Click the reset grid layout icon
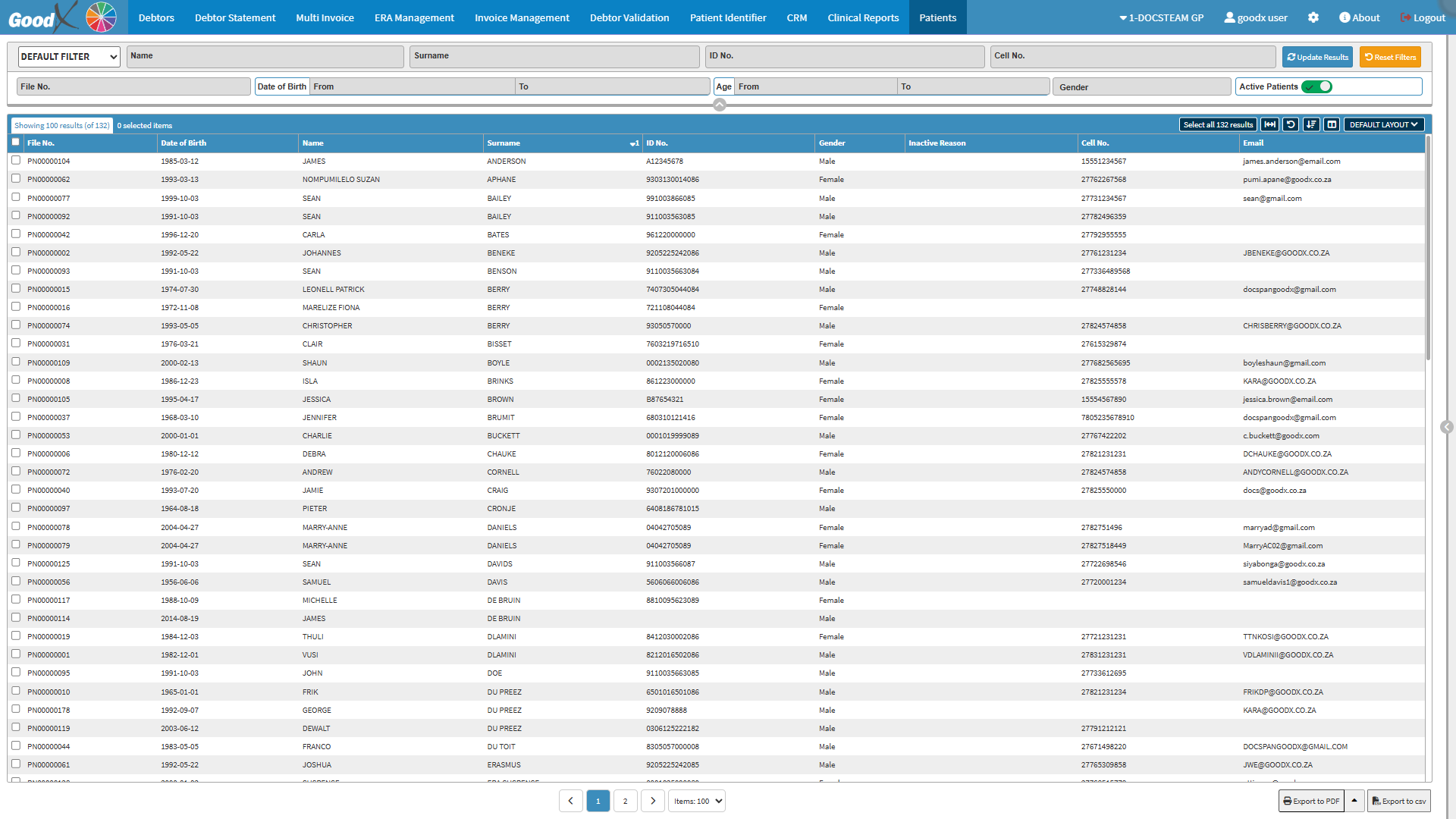 [1291, 124]
